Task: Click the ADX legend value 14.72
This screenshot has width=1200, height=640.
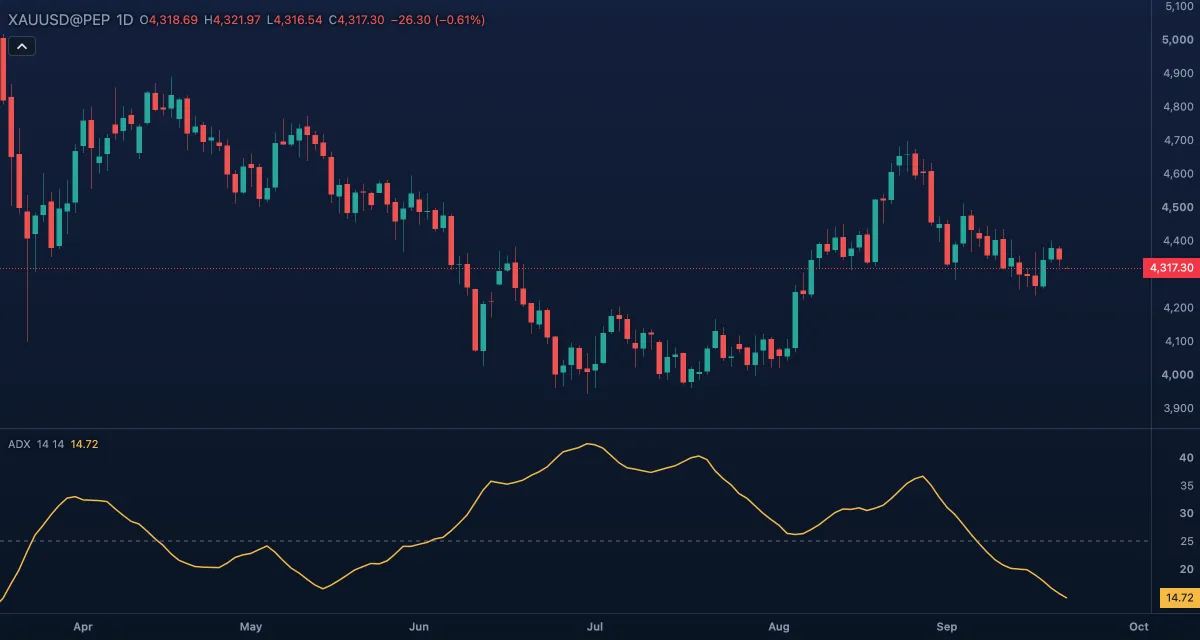Action: (86, 443)
